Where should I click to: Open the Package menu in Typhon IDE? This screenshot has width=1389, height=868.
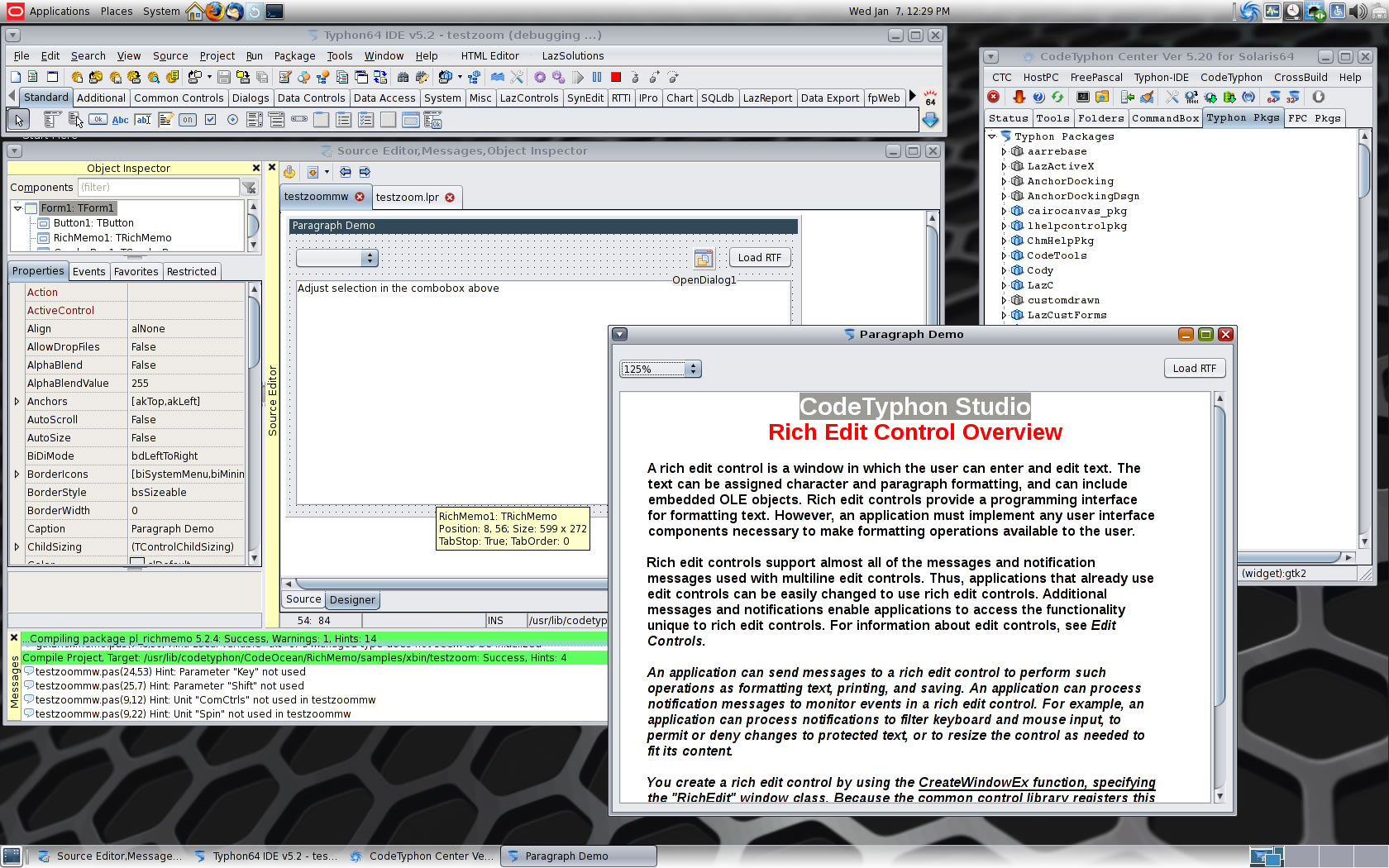[x=294, y=56]
